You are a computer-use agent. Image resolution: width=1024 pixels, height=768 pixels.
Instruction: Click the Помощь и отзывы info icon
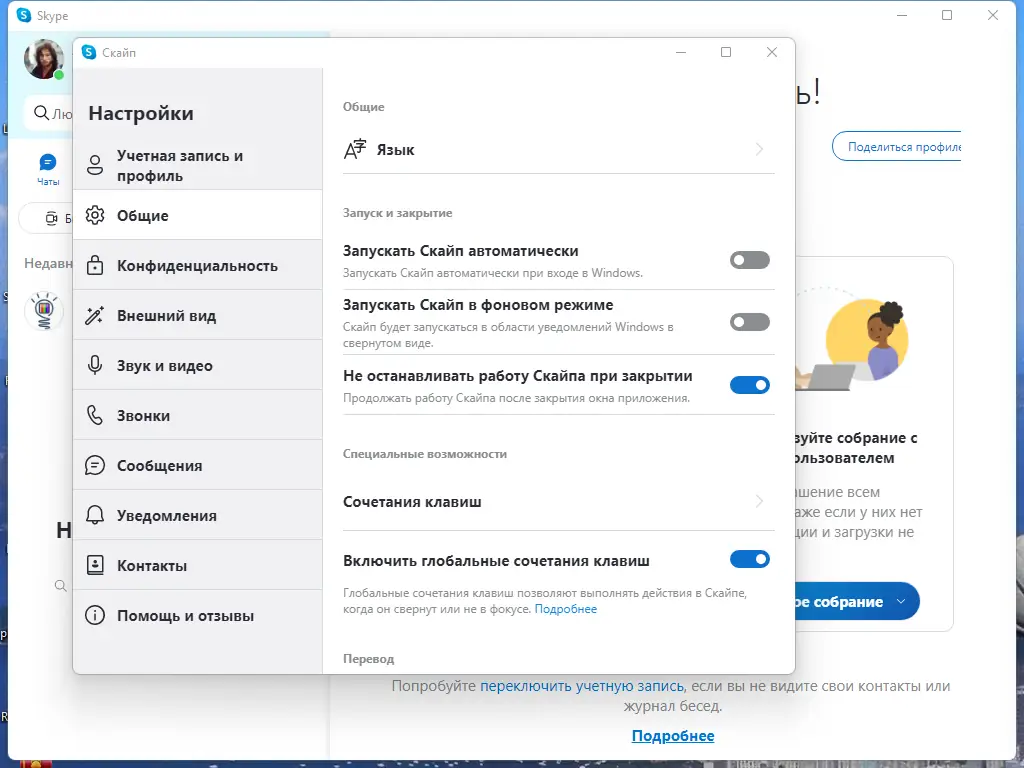click(x=95, y=615)
